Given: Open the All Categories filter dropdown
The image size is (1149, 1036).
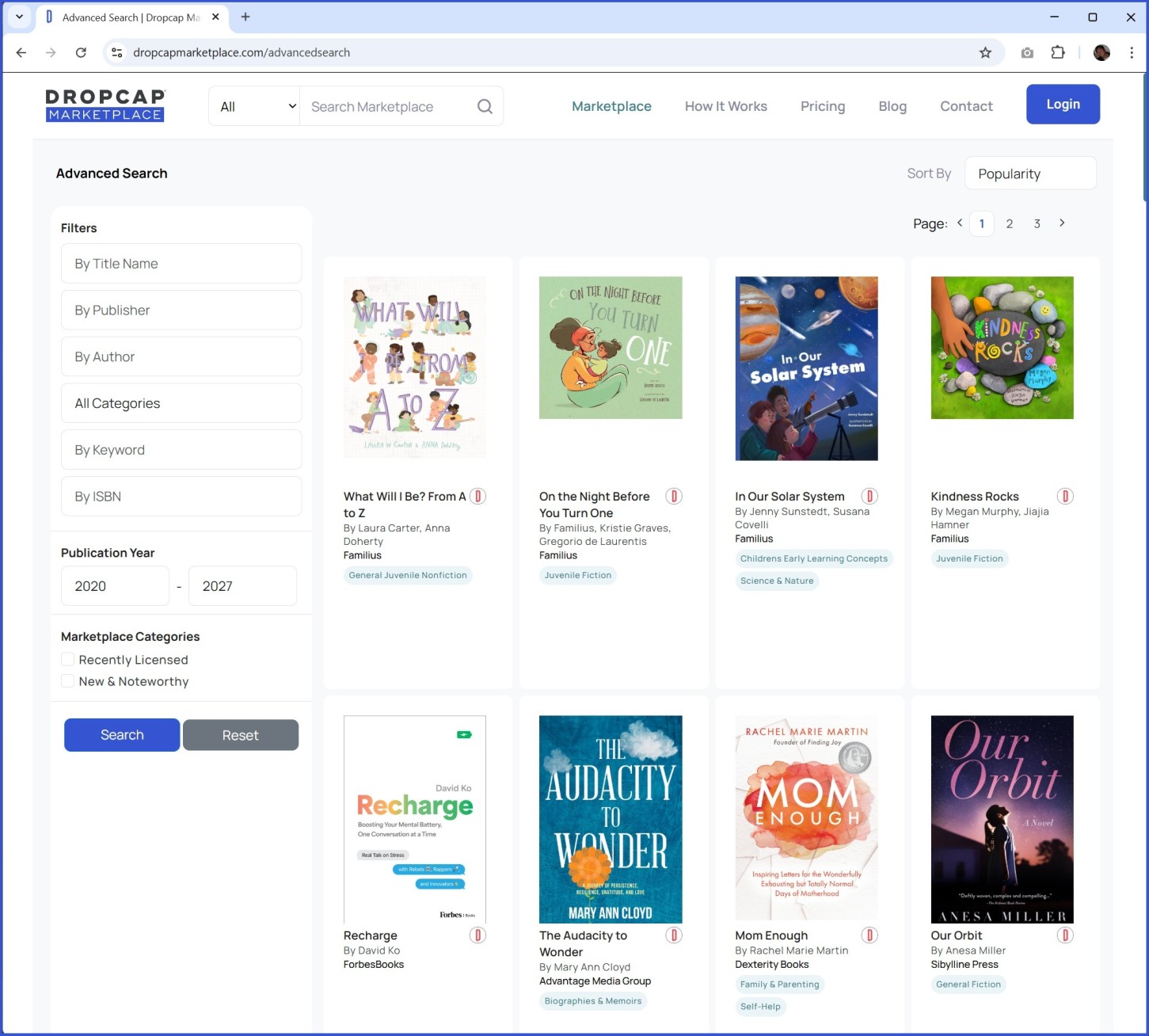Looking at the screenshot, I should pos(181,403).
